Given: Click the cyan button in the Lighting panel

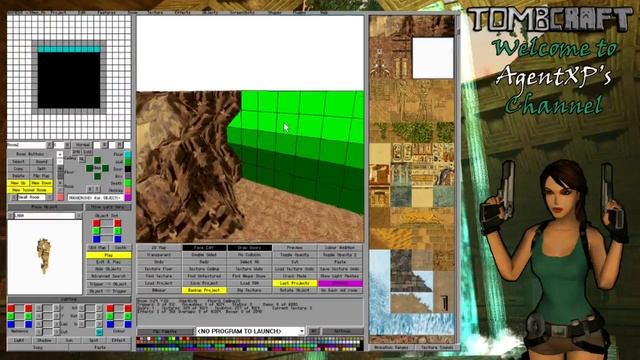Looking at the screenshot, I should 99,332.
